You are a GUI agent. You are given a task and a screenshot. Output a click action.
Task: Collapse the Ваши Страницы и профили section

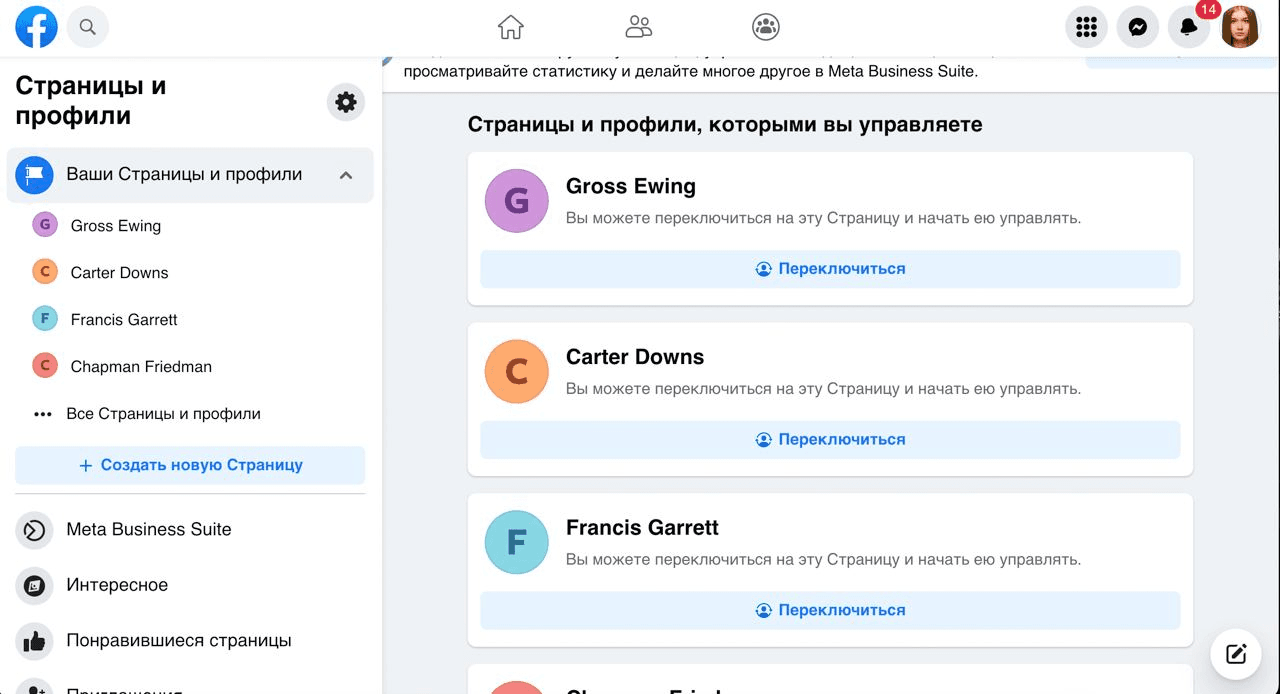[x=346, y=175]
